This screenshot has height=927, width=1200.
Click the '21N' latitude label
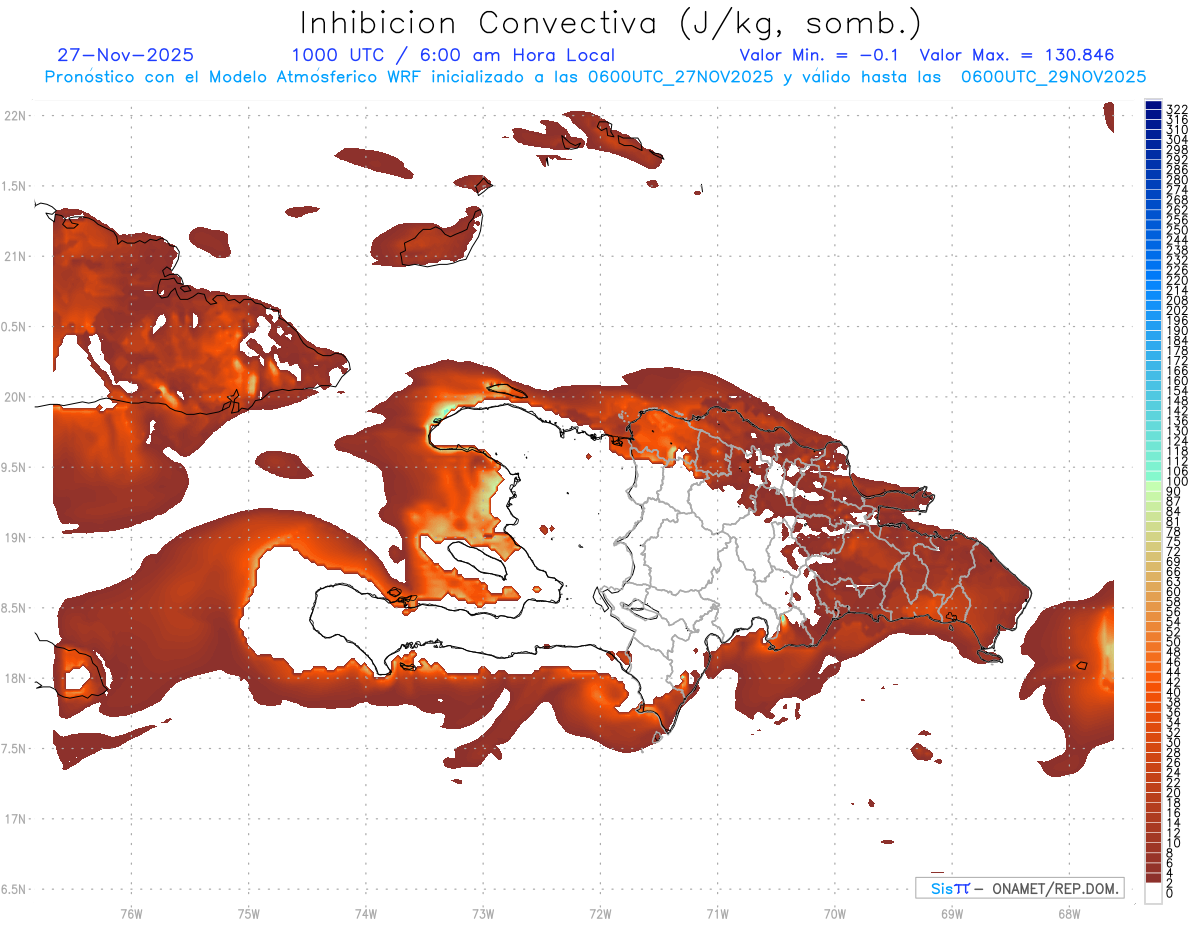click(14, 256)
